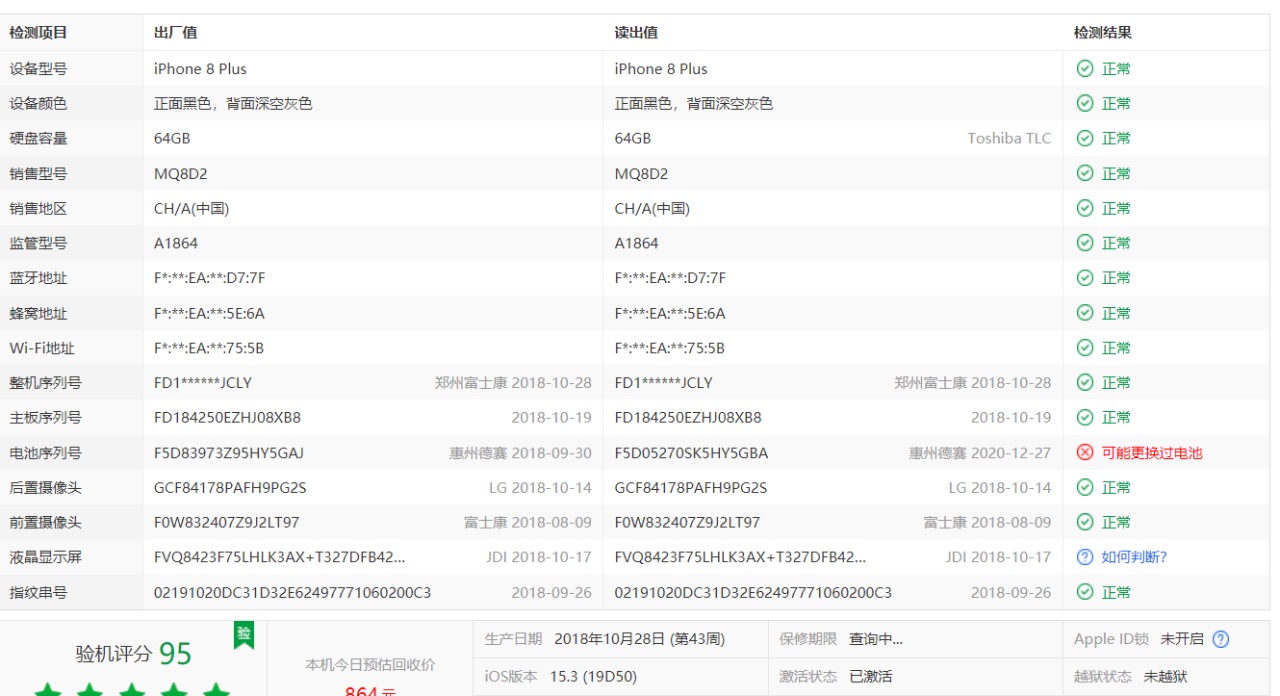Image resolution: width=1280 pixels, height=696 pixels.
Task: Click the green check icon in Wi-Fi地址 row
Action: coord(1084,348)
